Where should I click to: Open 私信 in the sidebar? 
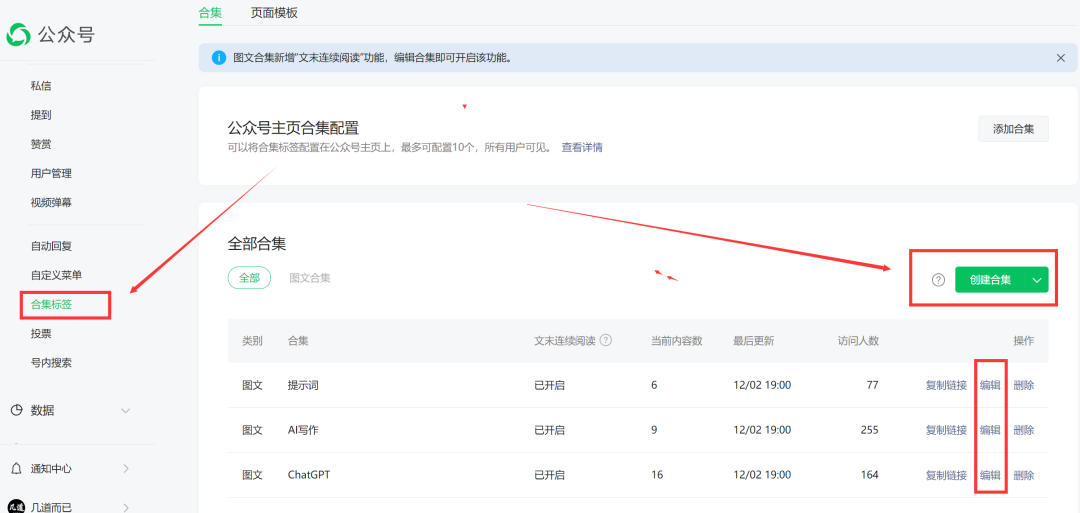click(x=41, y=86)
